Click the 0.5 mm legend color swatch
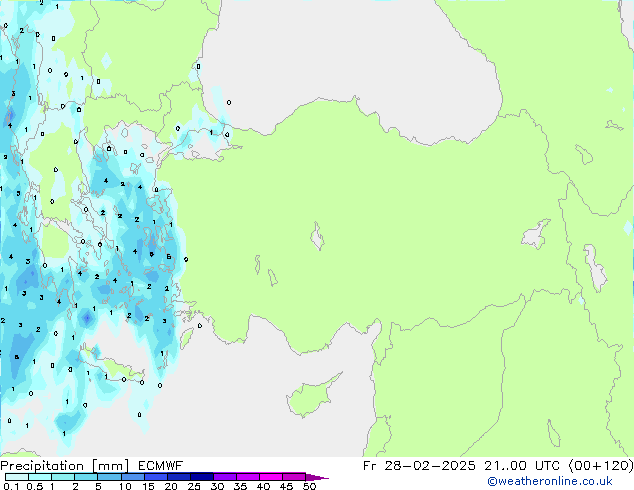The height and width of the screenshot is (490, 634). [40, 477]
